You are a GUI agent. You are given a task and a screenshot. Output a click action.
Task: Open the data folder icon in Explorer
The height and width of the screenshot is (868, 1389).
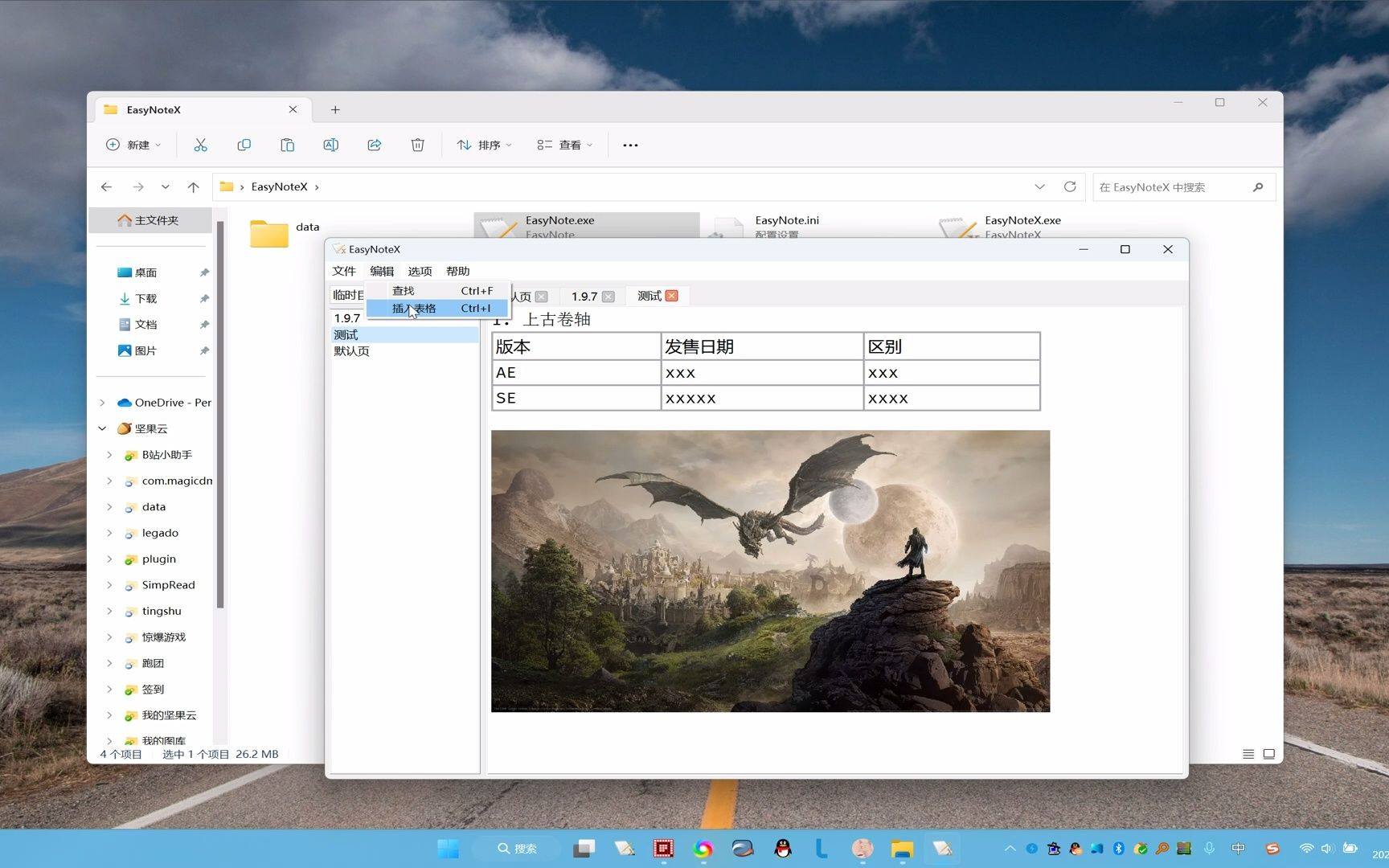tap(268, 233)
